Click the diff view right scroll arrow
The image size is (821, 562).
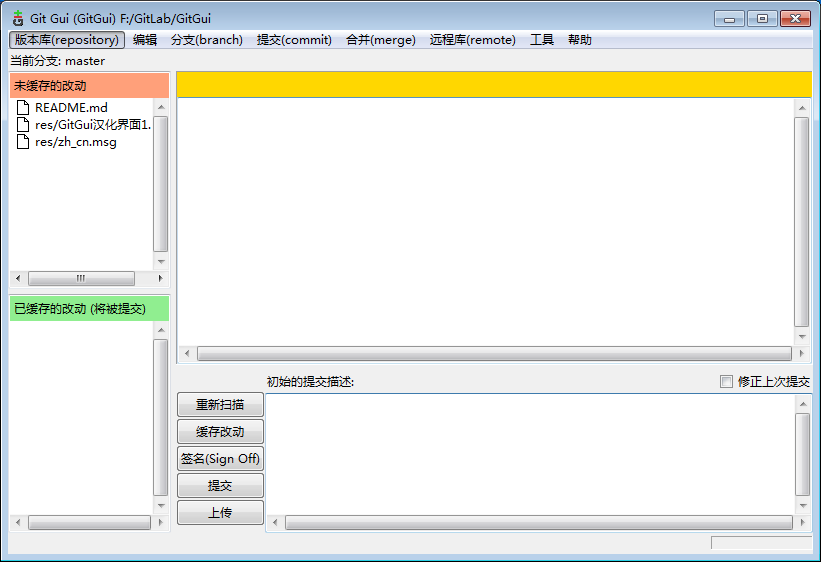(802, 354)
